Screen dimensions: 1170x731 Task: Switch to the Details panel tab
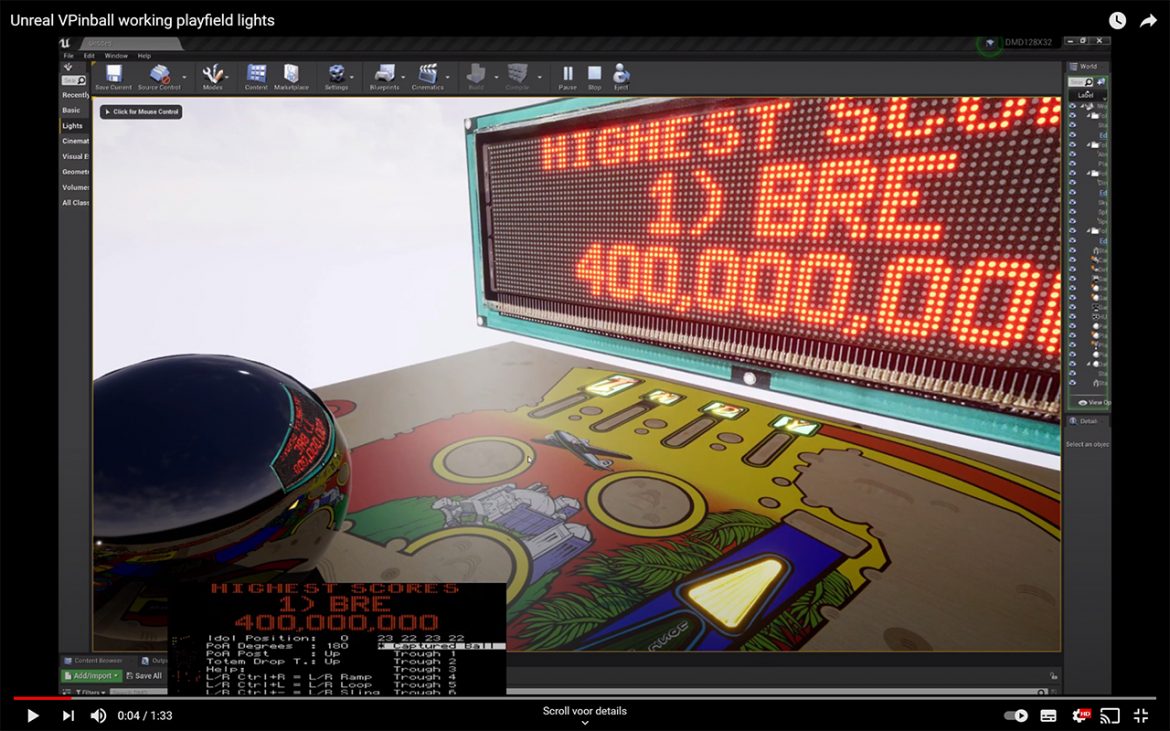click(1085, 421)
